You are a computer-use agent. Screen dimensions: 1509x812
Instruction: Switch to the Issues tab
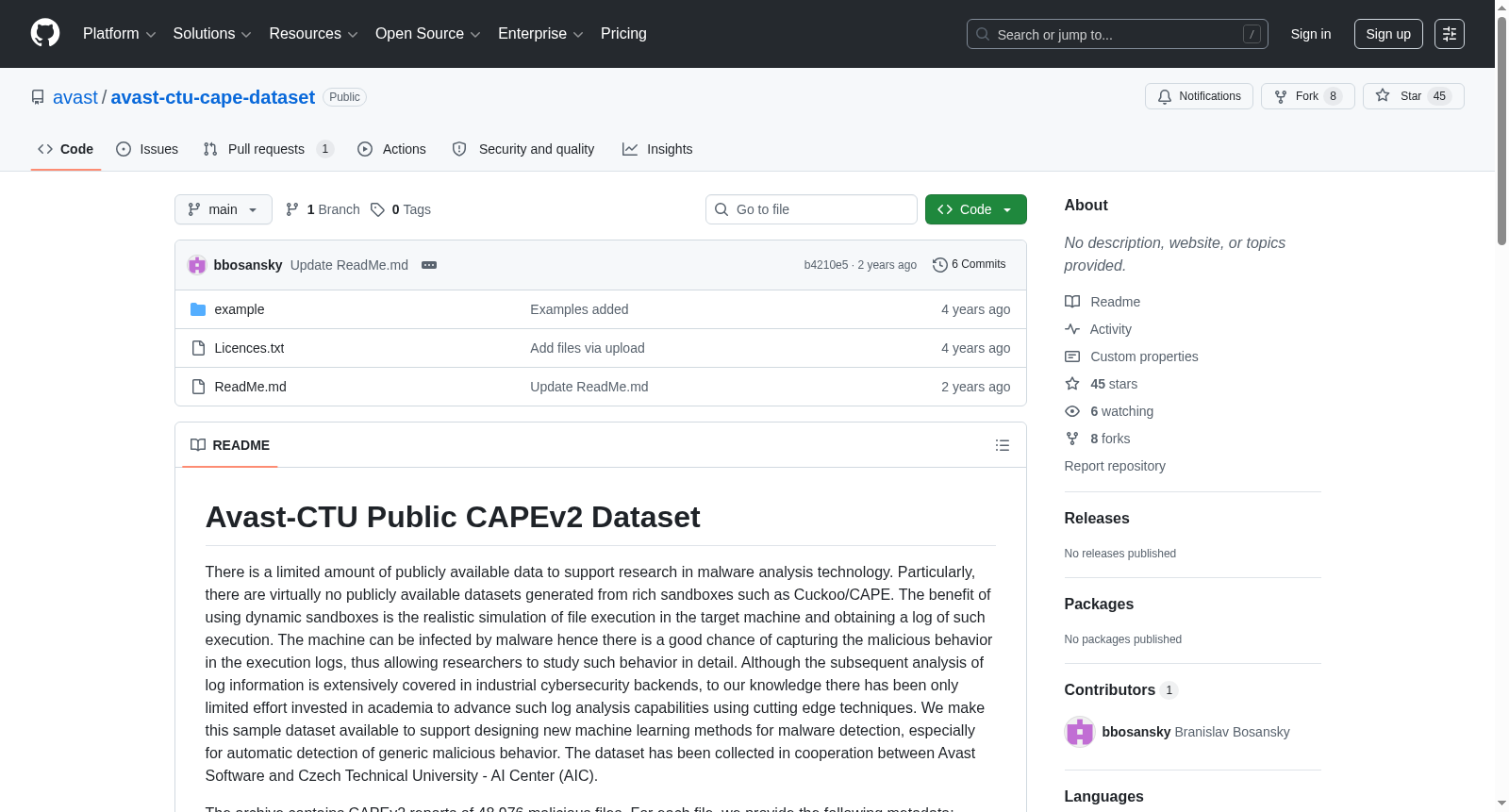[x=147, y=149]
